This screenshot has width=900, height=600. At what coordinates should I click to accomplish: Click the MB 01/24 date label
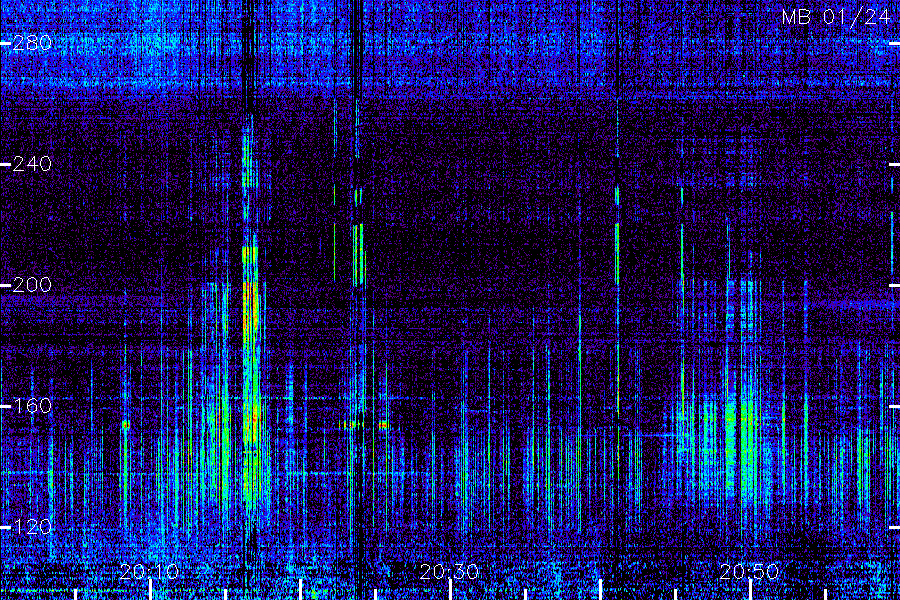coord(836,17)
